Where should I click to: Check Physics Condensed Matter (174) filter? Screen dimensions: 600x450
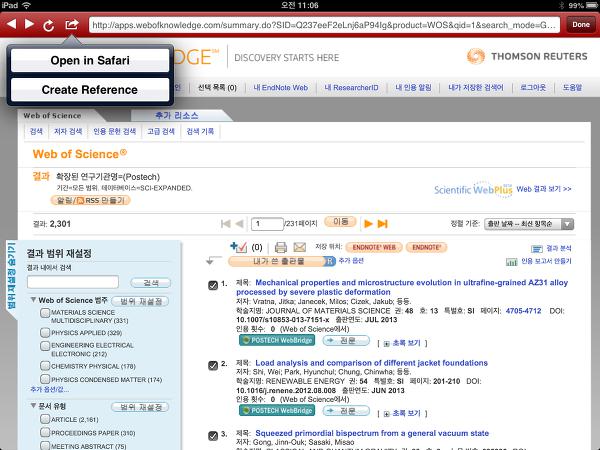pos(45,379)
